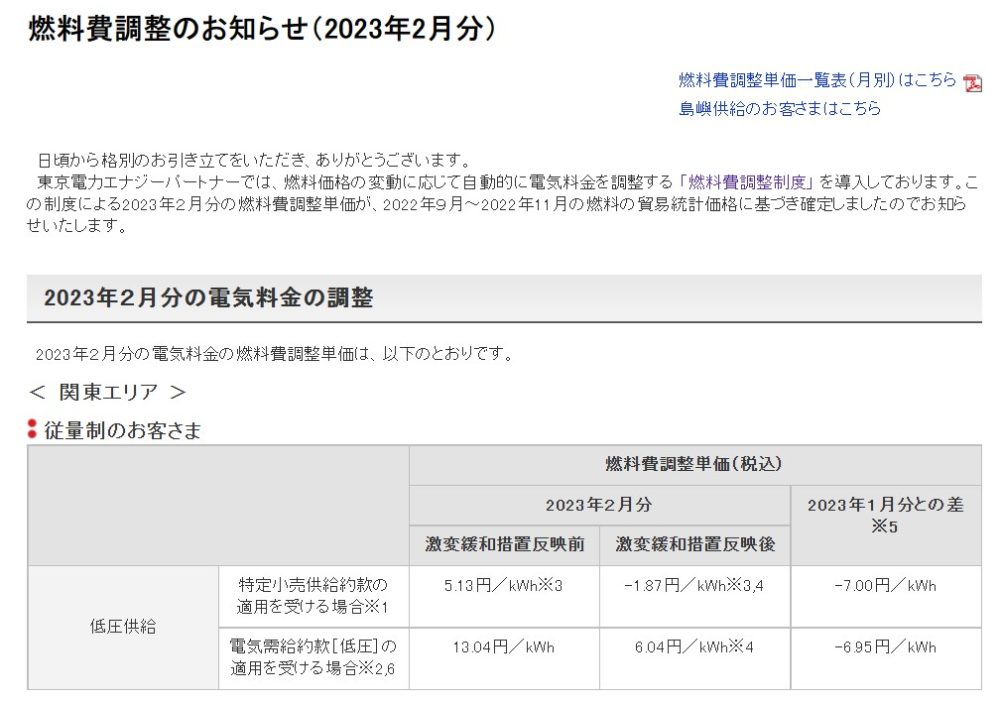Screen dimensions: 1000x703
Task: Click the -1.87円/kWh value cell
Action: point(695,586)
